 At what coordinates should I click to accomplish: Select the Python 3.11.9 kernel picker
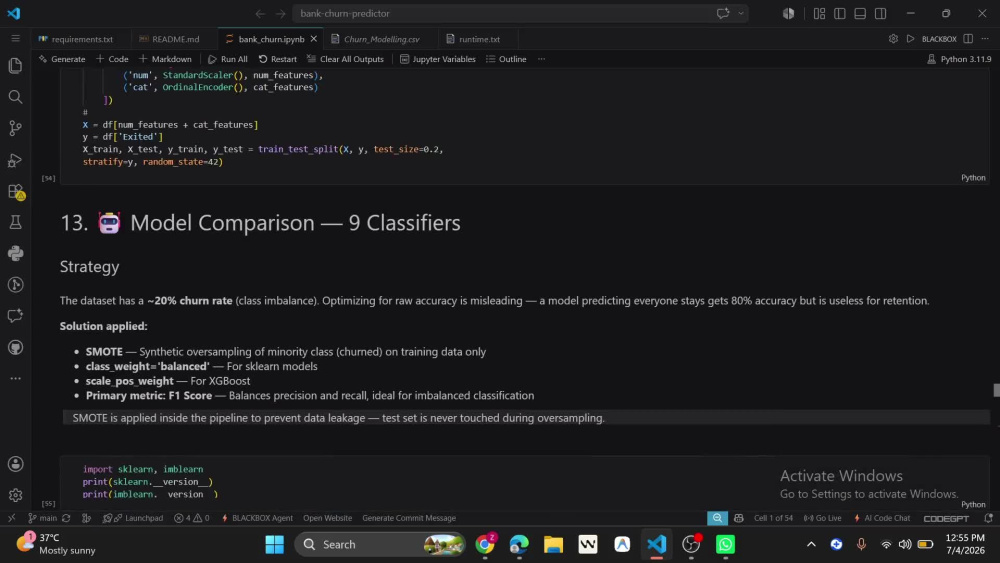pos(959,59)
